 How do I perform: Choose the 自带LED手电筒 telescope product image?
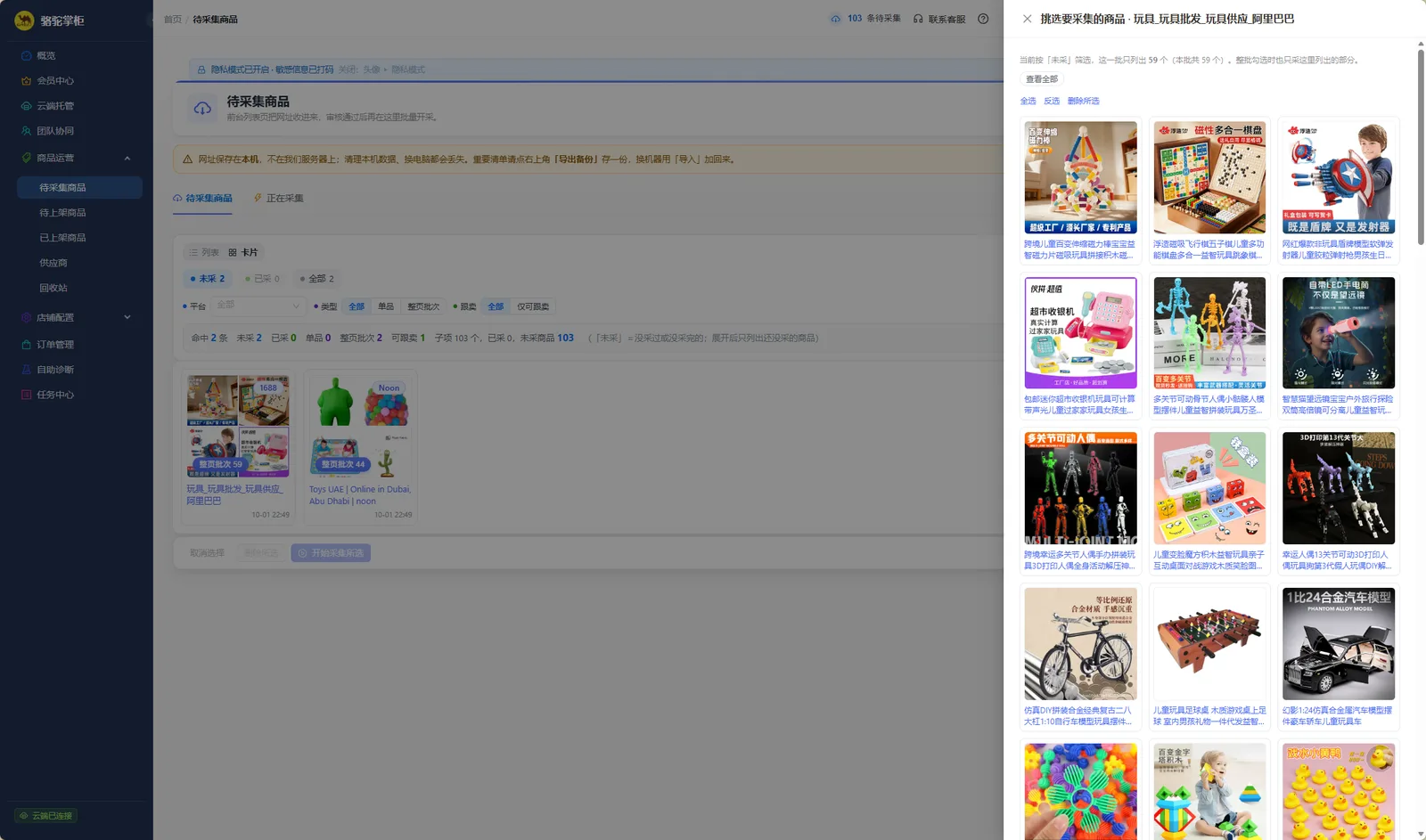click(x=1339, y=332)
